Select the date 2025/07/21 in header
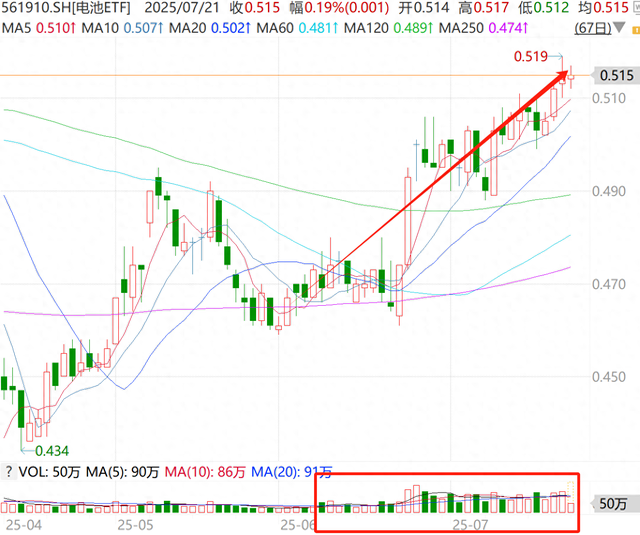 coord(182,8)
